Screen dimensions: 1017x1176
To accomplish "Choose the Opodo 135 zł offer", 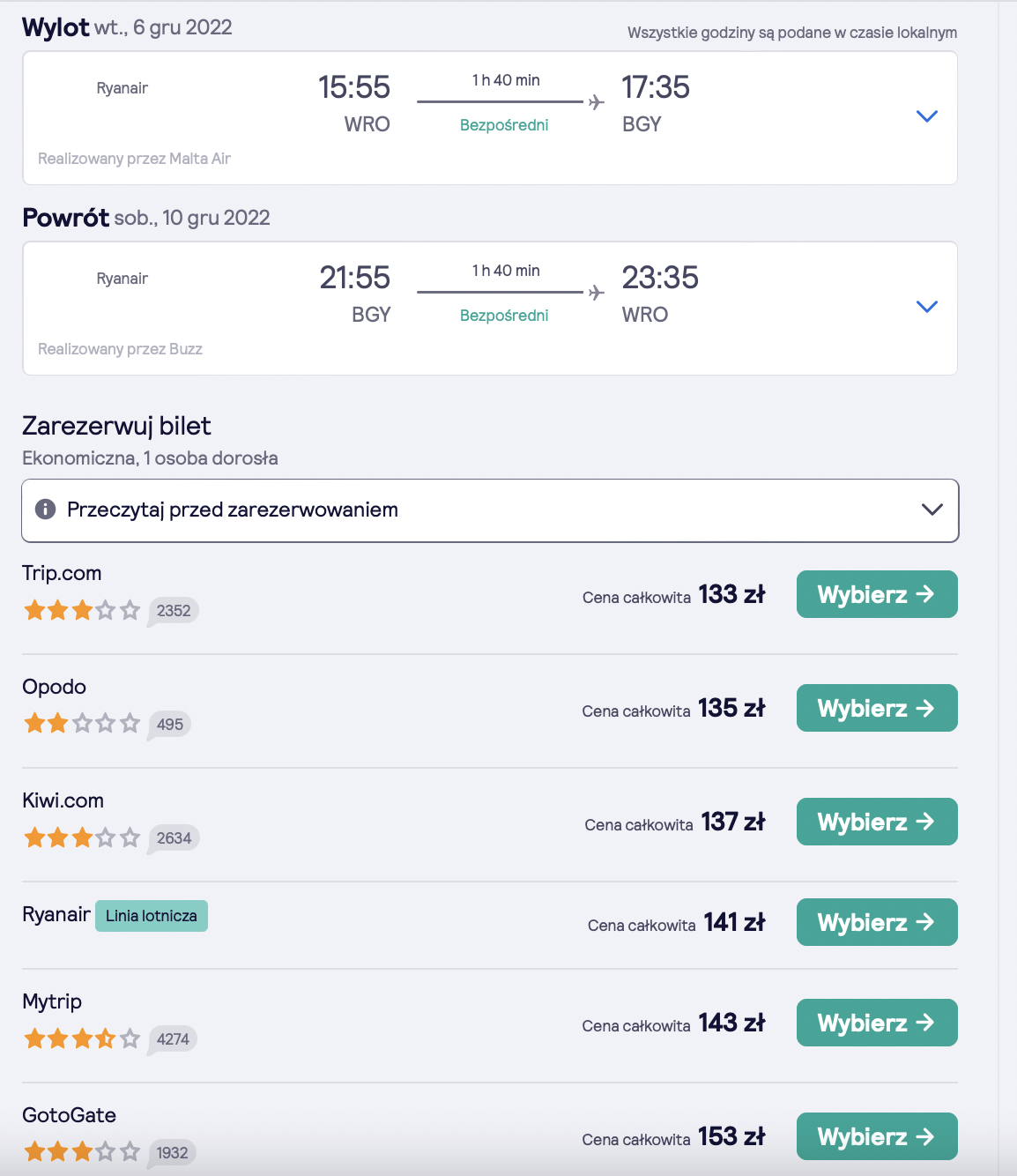I will [876, 708].
